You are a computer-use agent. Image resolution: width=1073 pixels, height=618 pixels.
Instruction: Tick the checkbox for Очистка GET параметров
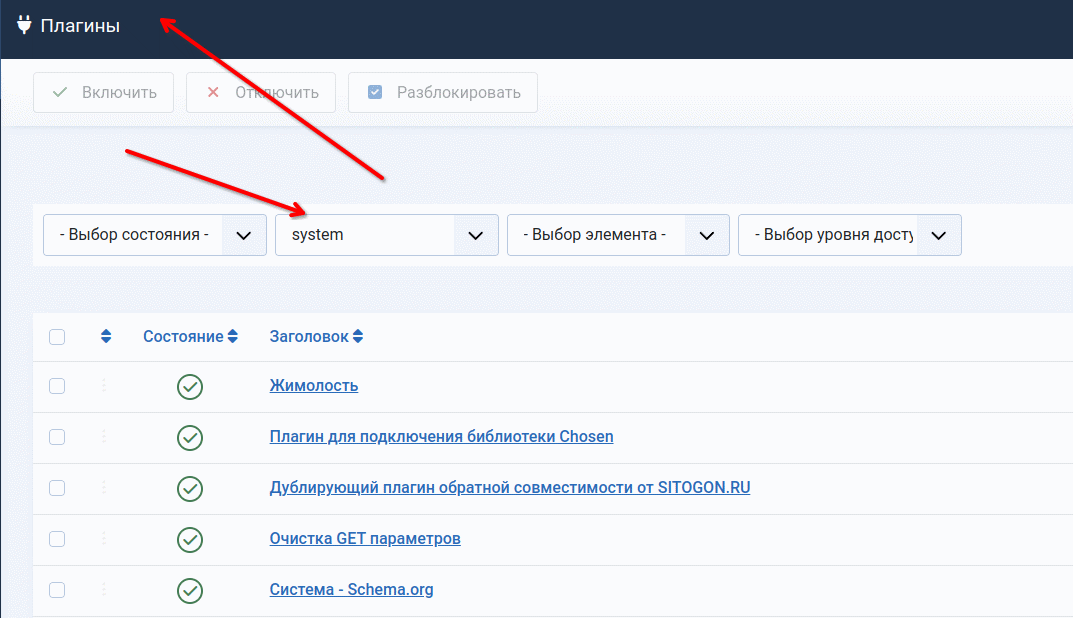57,539
